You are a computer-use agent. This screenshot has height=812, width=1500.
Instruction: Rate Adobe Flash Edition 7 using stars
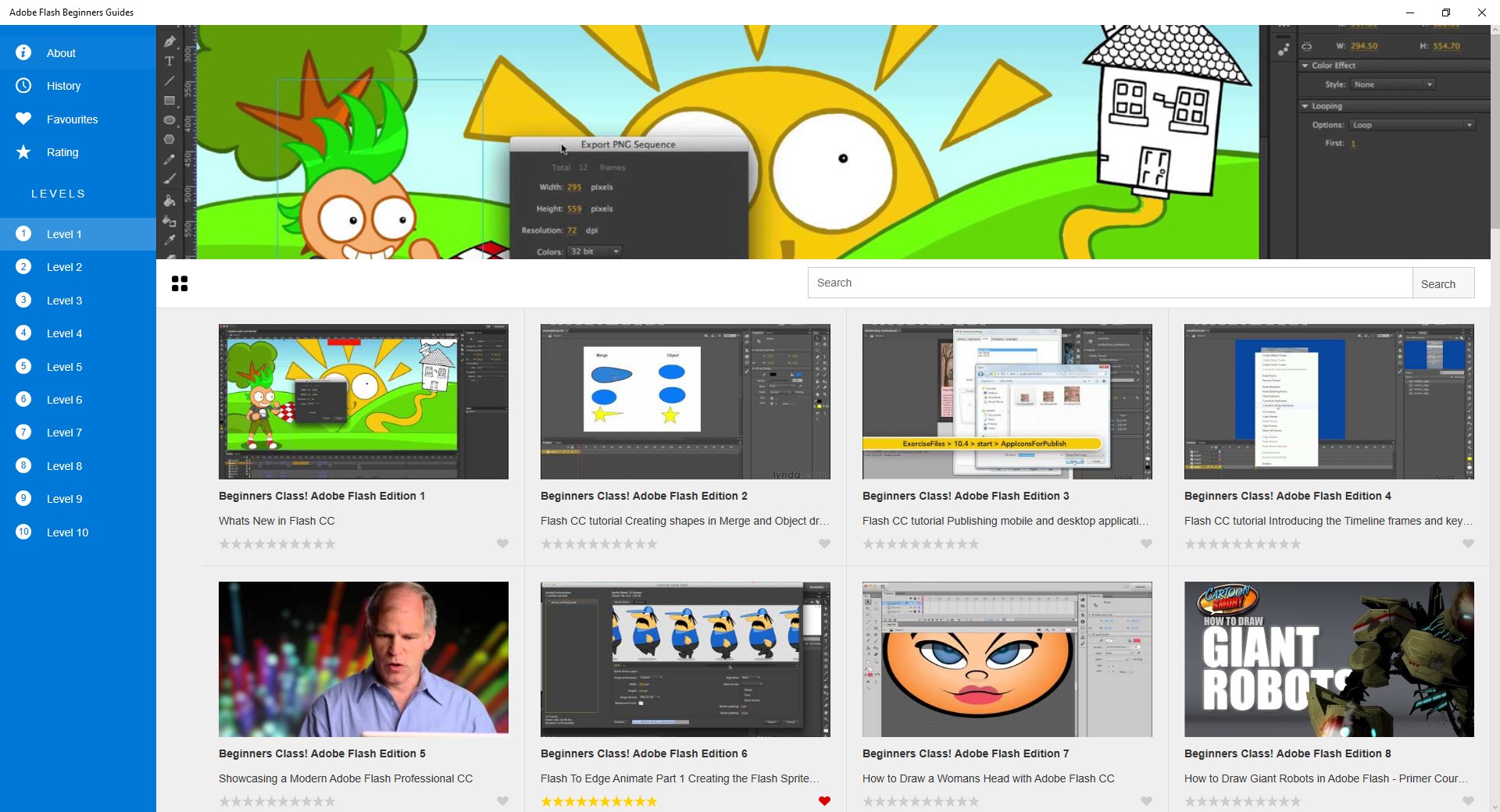(x=921, y=801)
